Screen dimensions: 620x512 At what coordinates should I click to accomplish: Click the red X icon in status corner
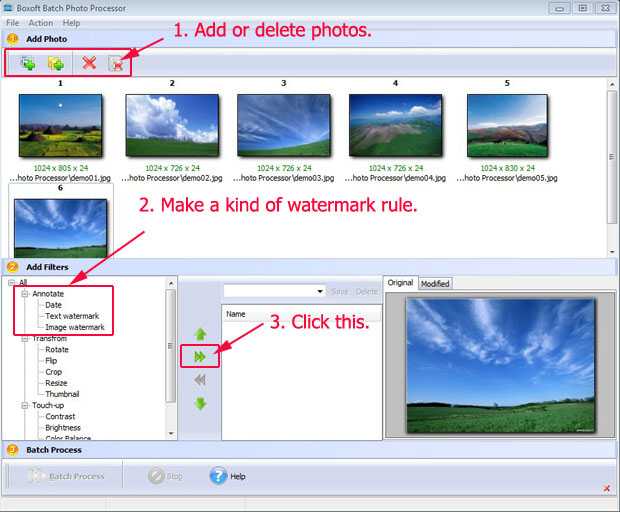607,488
